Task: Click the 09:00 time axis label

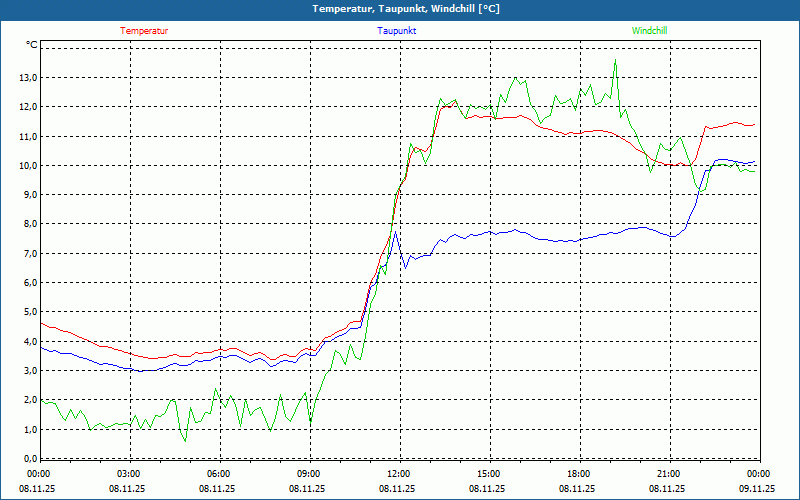Action: tap(308, 474)
